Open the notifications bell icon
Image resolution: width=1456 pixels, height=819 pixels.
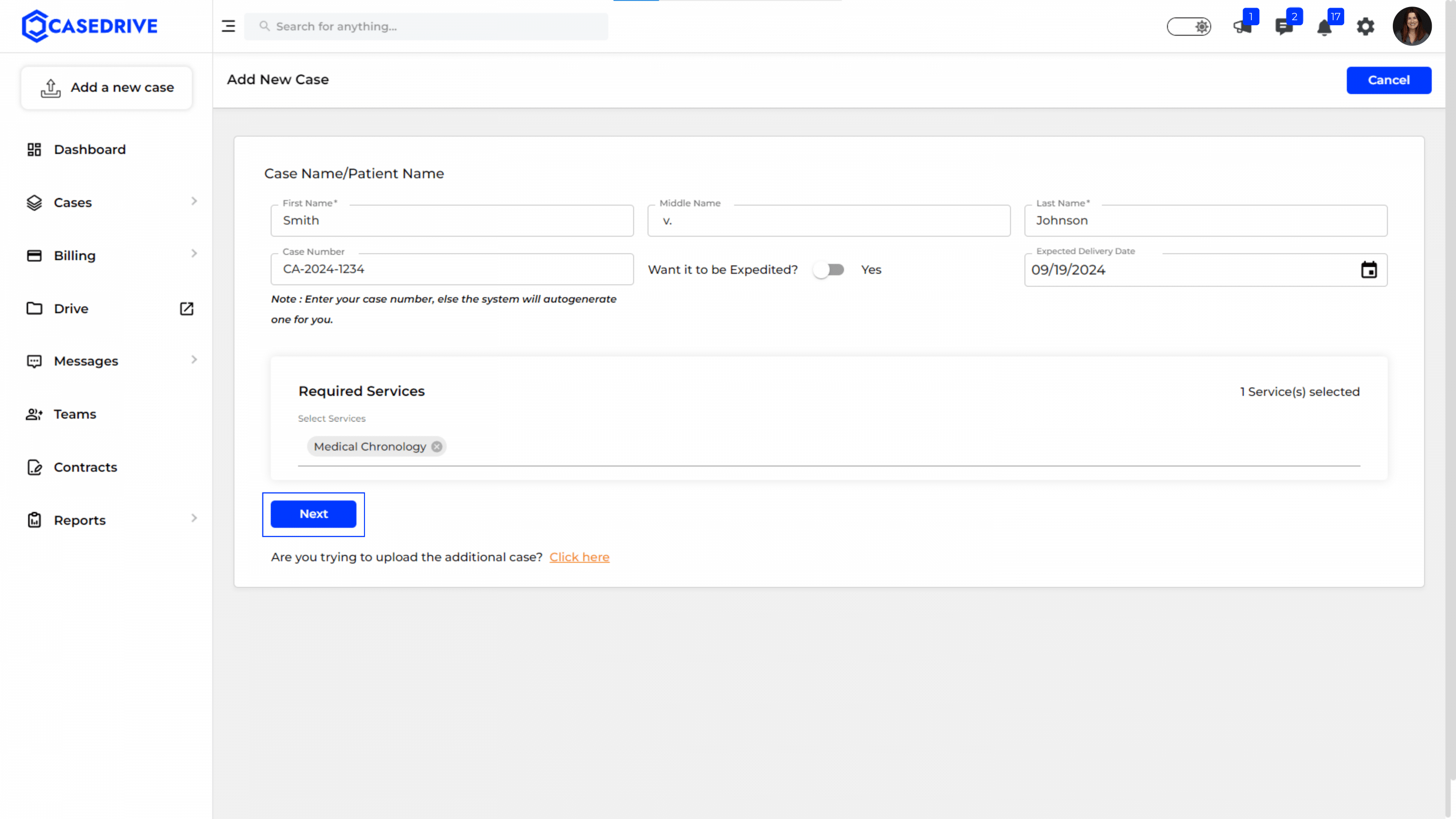(1325, 27)
